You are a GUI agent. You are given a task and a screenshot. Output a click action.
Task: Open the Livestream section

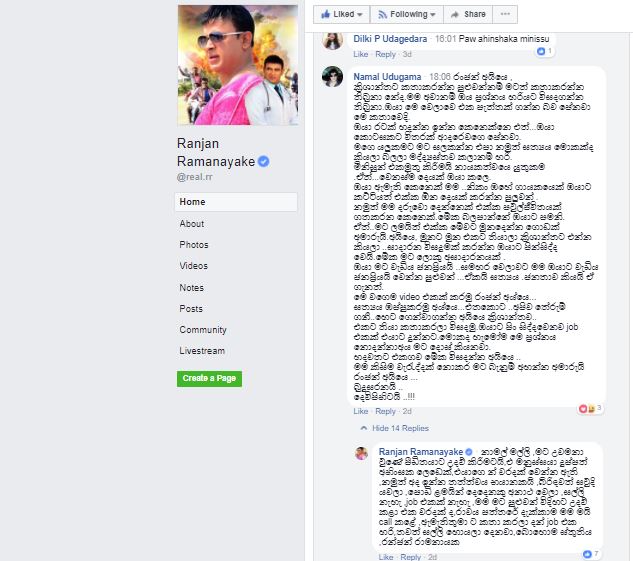pos(202,351)
